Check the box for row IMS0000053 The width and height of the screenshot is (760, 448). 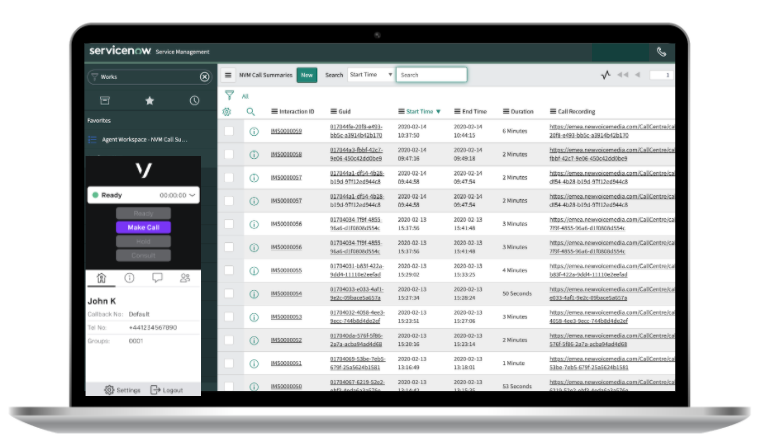coord(229,317)
